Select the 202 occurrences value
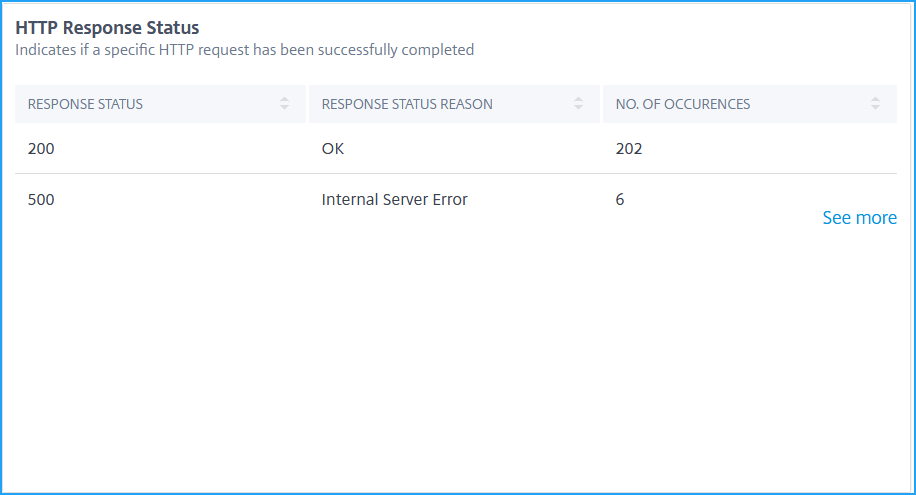The image size is (916, 495). coord(629,148)
